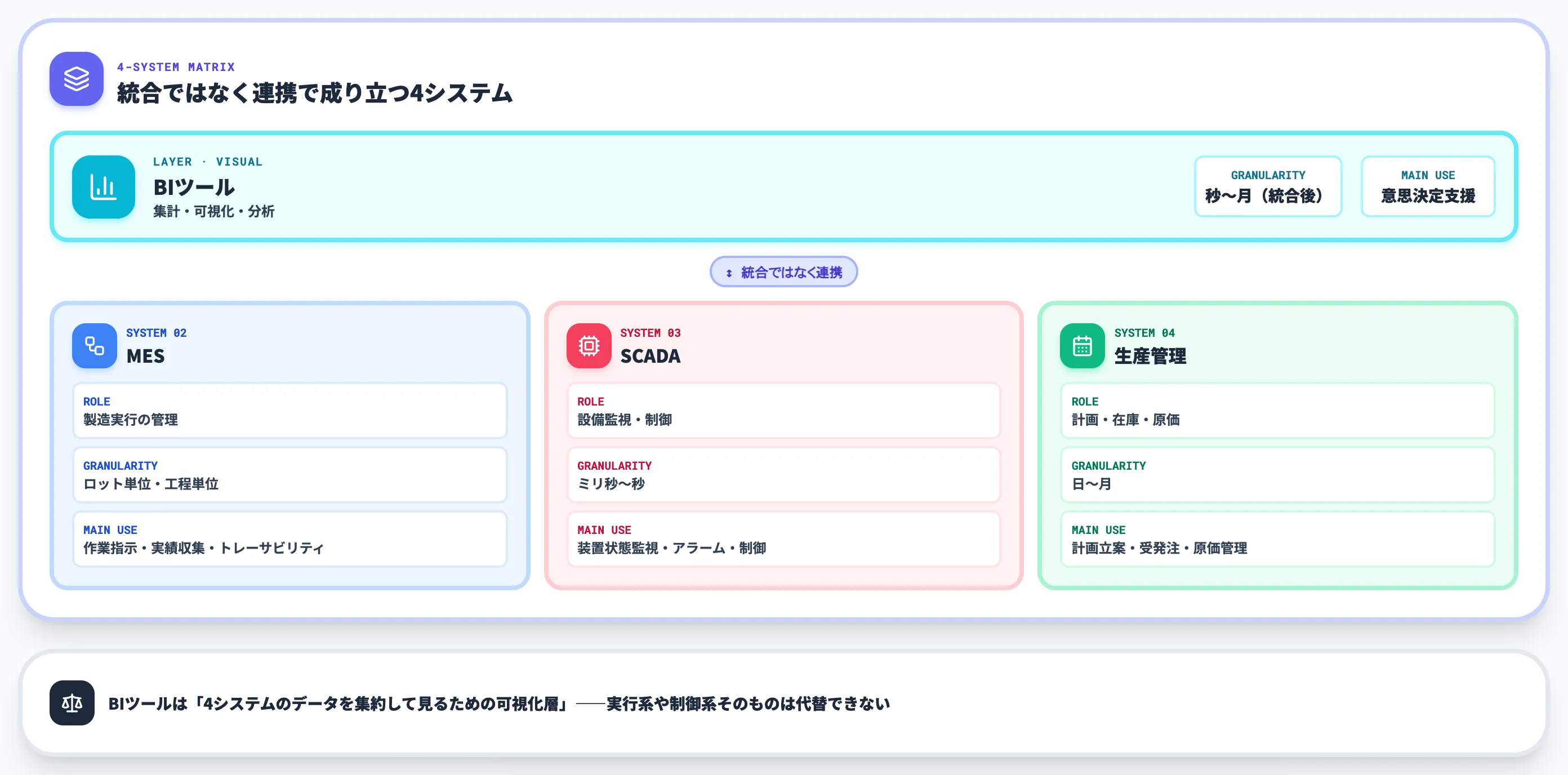
Task: Click the heading 統合ではなく連携で成り立つ4システム
Action: (315, 93)
